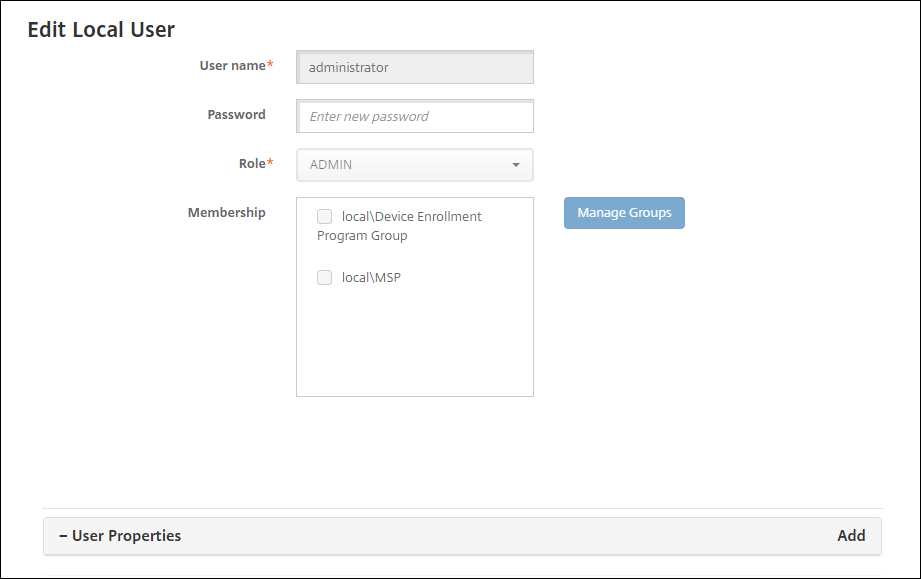Click the minus icon beside User Properties
Screen dimensions: 921x579
(x=63, y=536)
